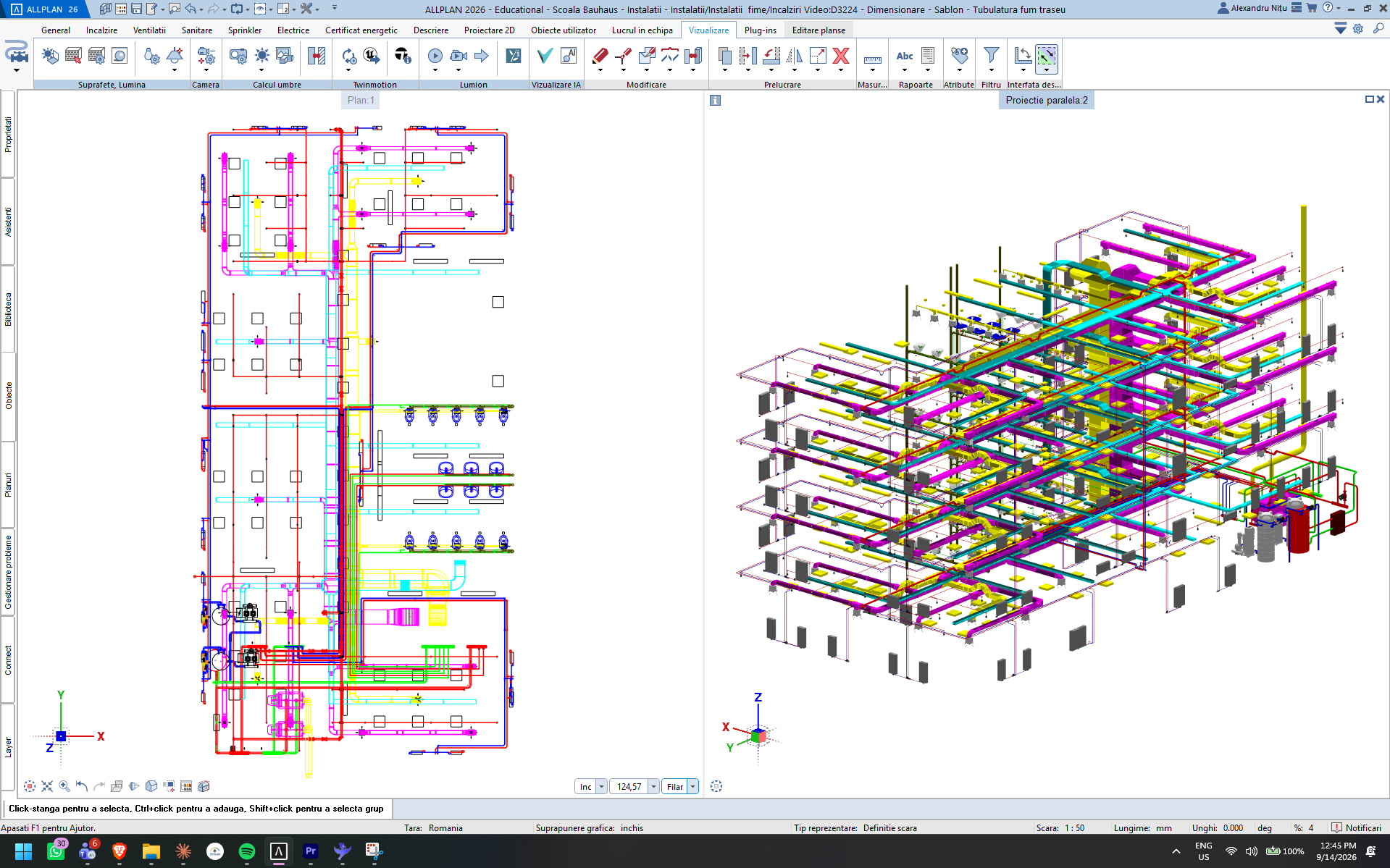This screenshot has height=868, width=1390.
Task: Open Spotify from the Windows taskbar
Action: tap(246, 851)
